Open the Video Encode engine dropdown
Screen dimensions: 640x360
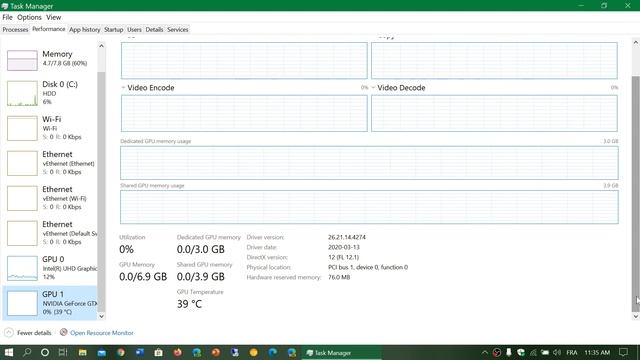pos(123,88)
